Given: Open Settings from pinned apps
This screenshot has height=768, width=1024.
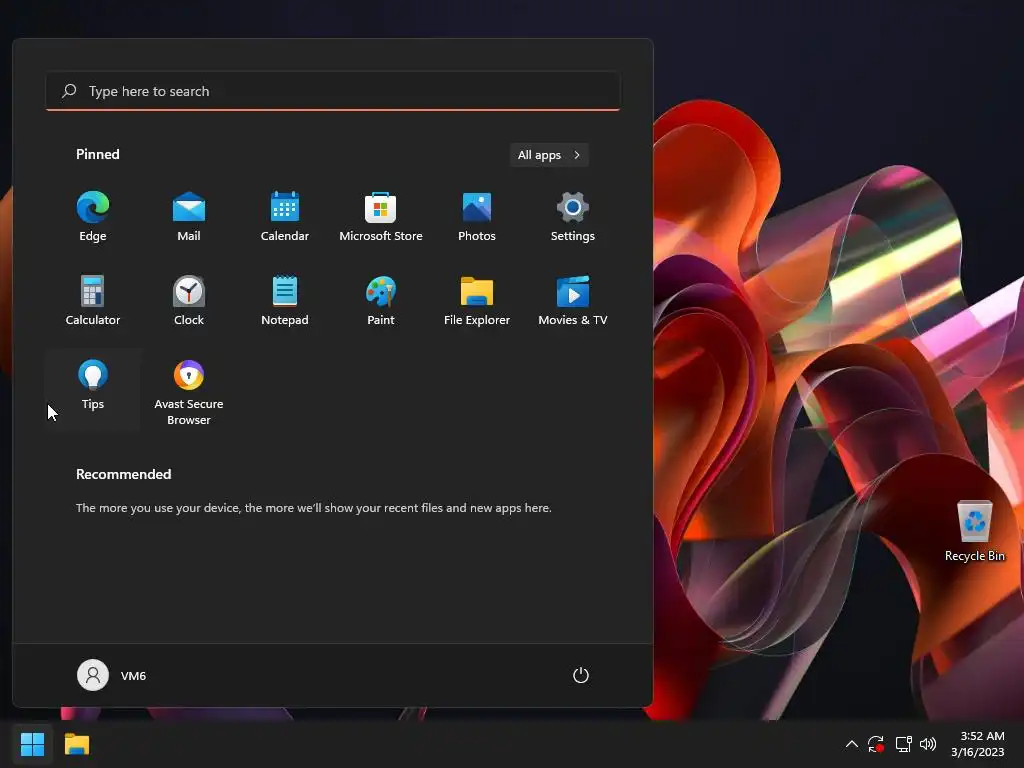Looking at the screenshot, I should [573, 217].
